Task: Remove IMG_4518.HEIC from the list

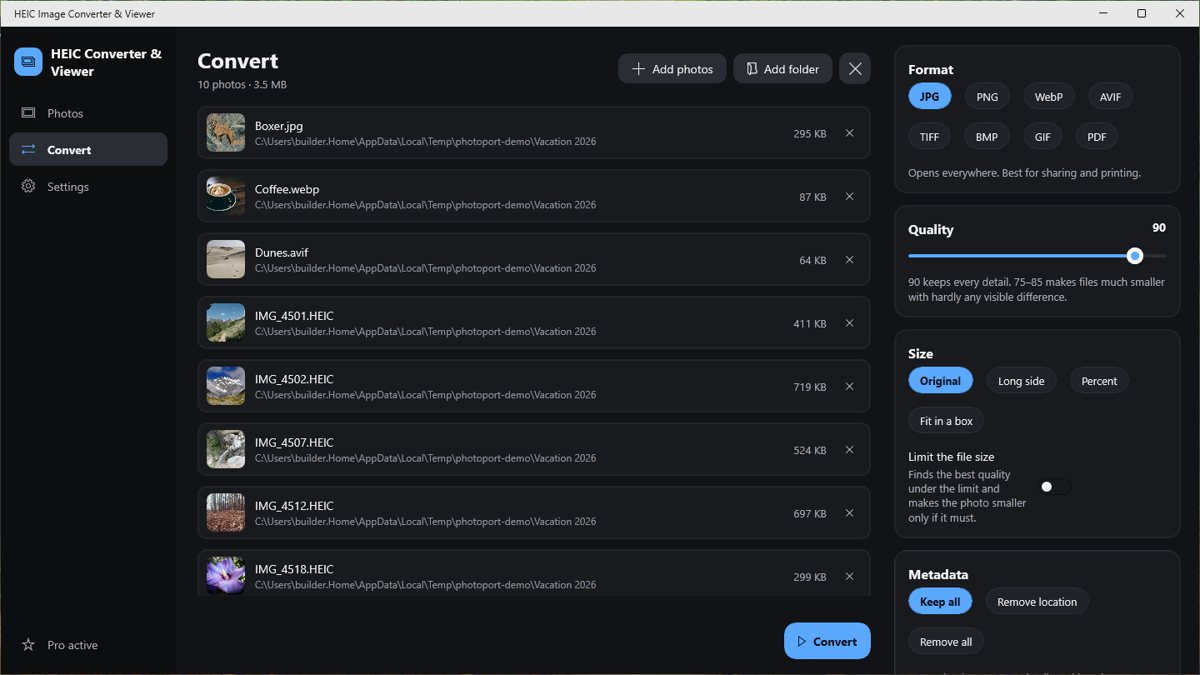Action: pos(849,576)
